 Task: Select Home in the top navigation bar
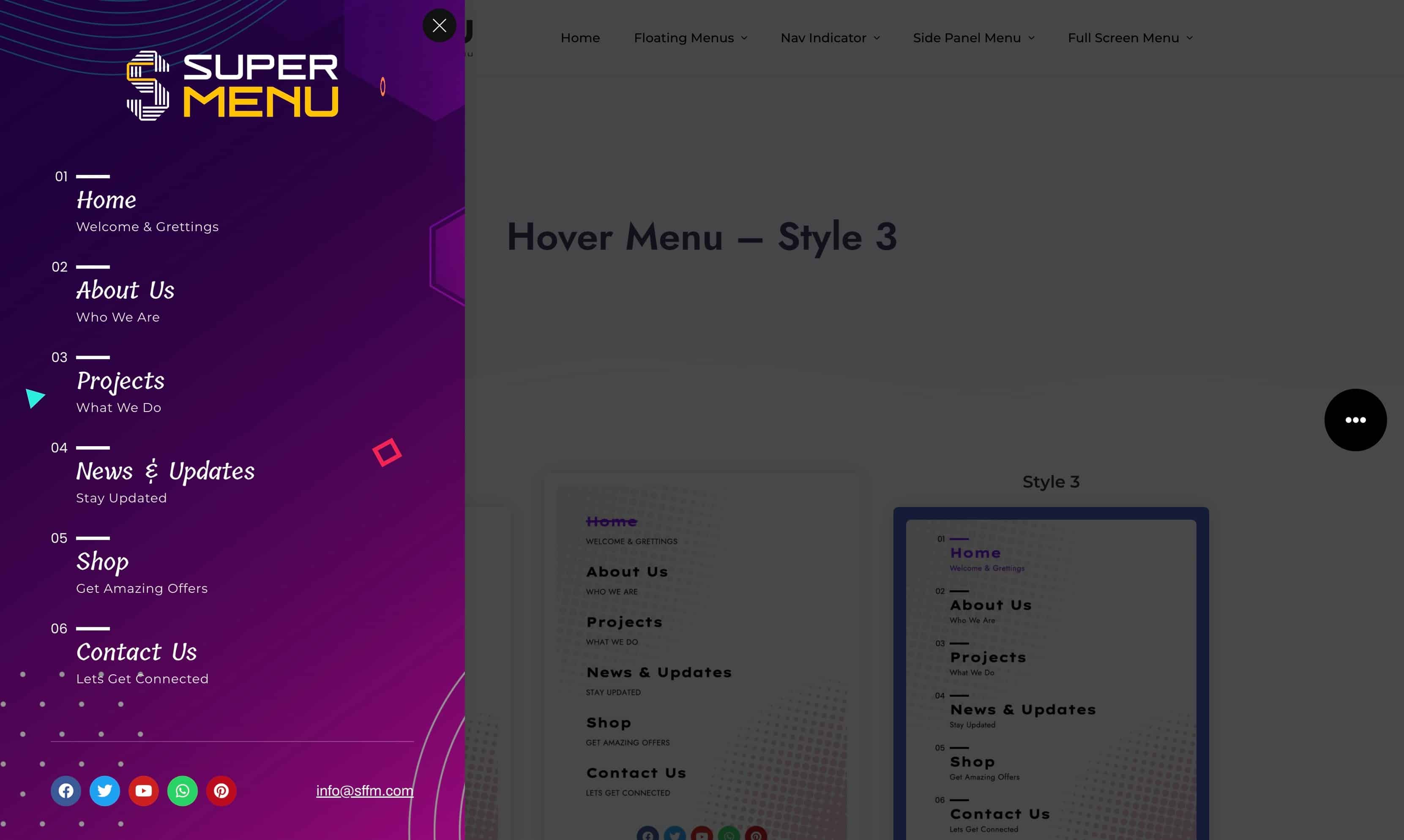point(580,37)
